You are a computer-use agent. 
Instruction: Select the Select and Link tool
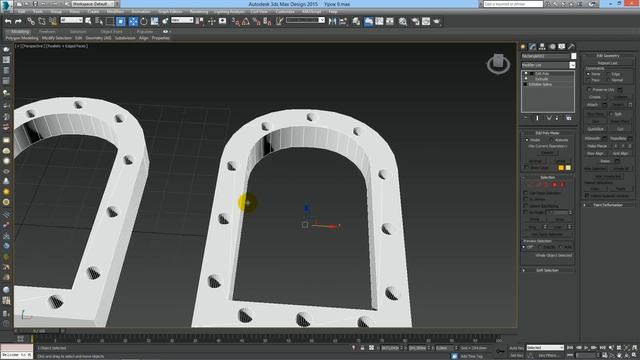coord(31,21)
